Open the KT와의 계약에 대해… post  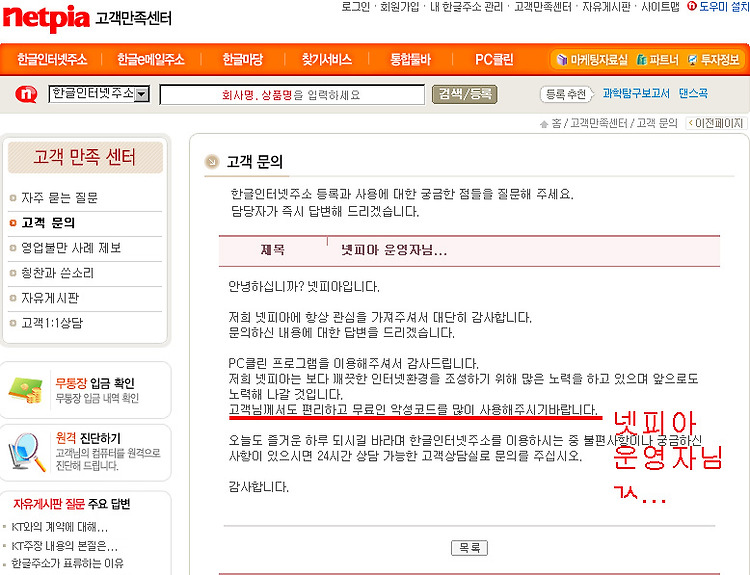point(60,527)
